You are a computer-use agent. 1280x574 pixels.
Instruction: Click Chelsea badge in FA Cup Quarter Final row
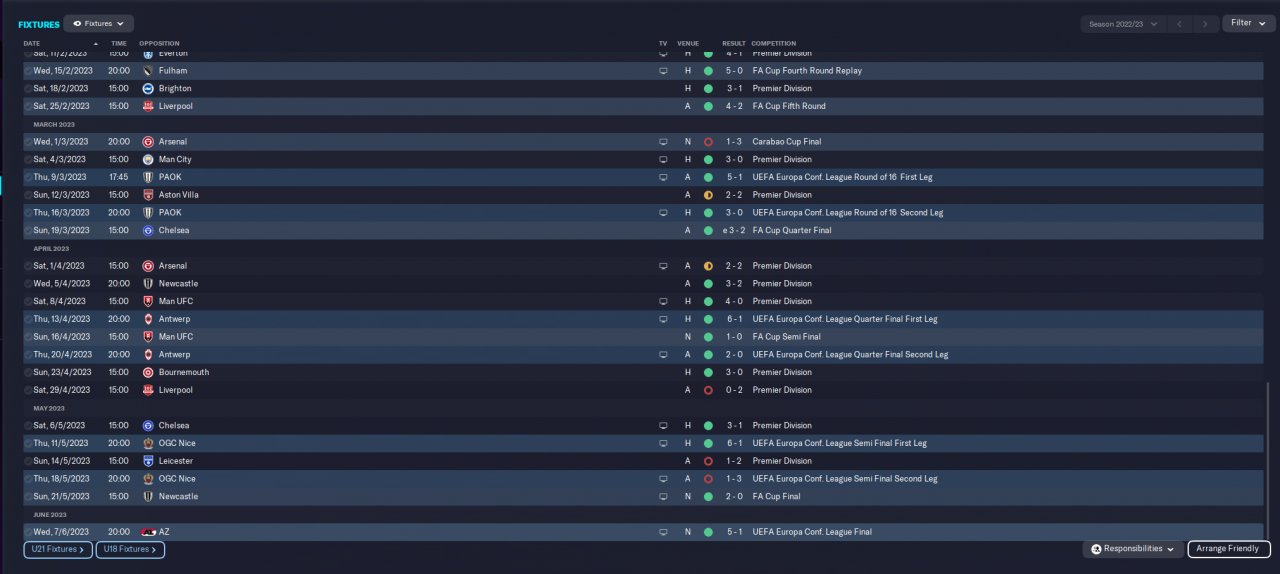[148, 230]
